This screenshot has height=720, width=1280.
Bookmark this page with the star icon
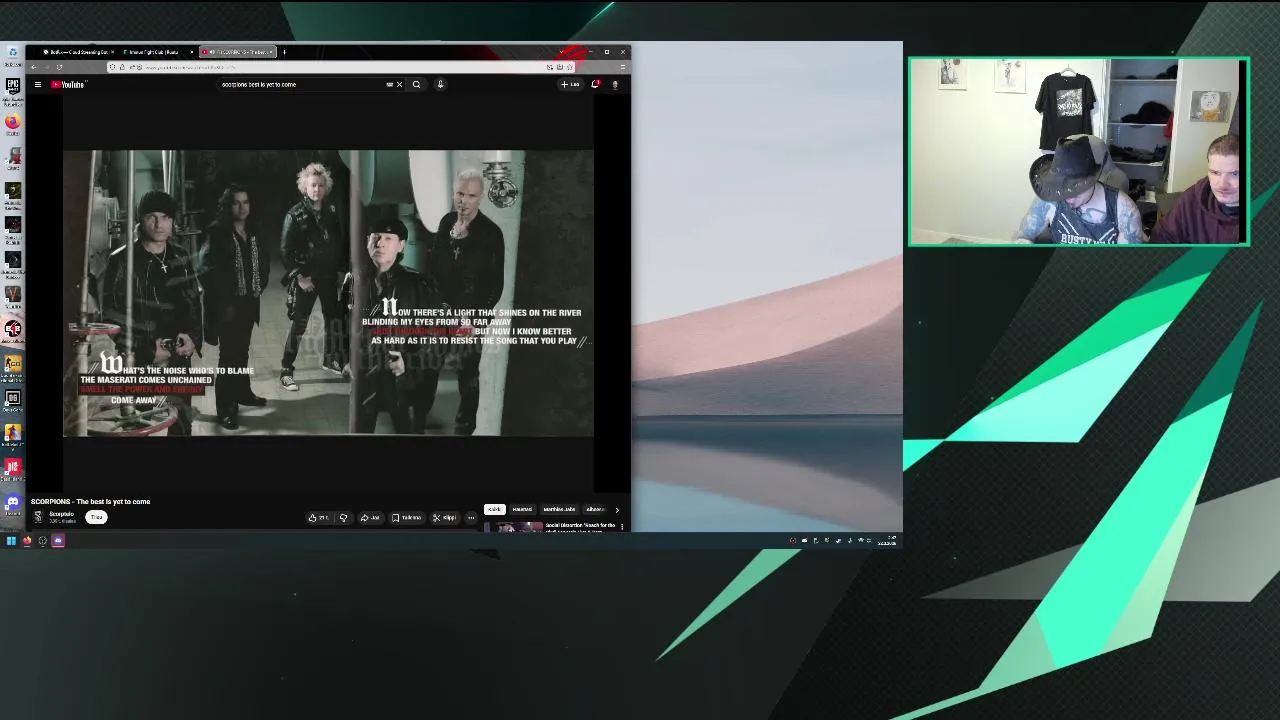(570, 67)
